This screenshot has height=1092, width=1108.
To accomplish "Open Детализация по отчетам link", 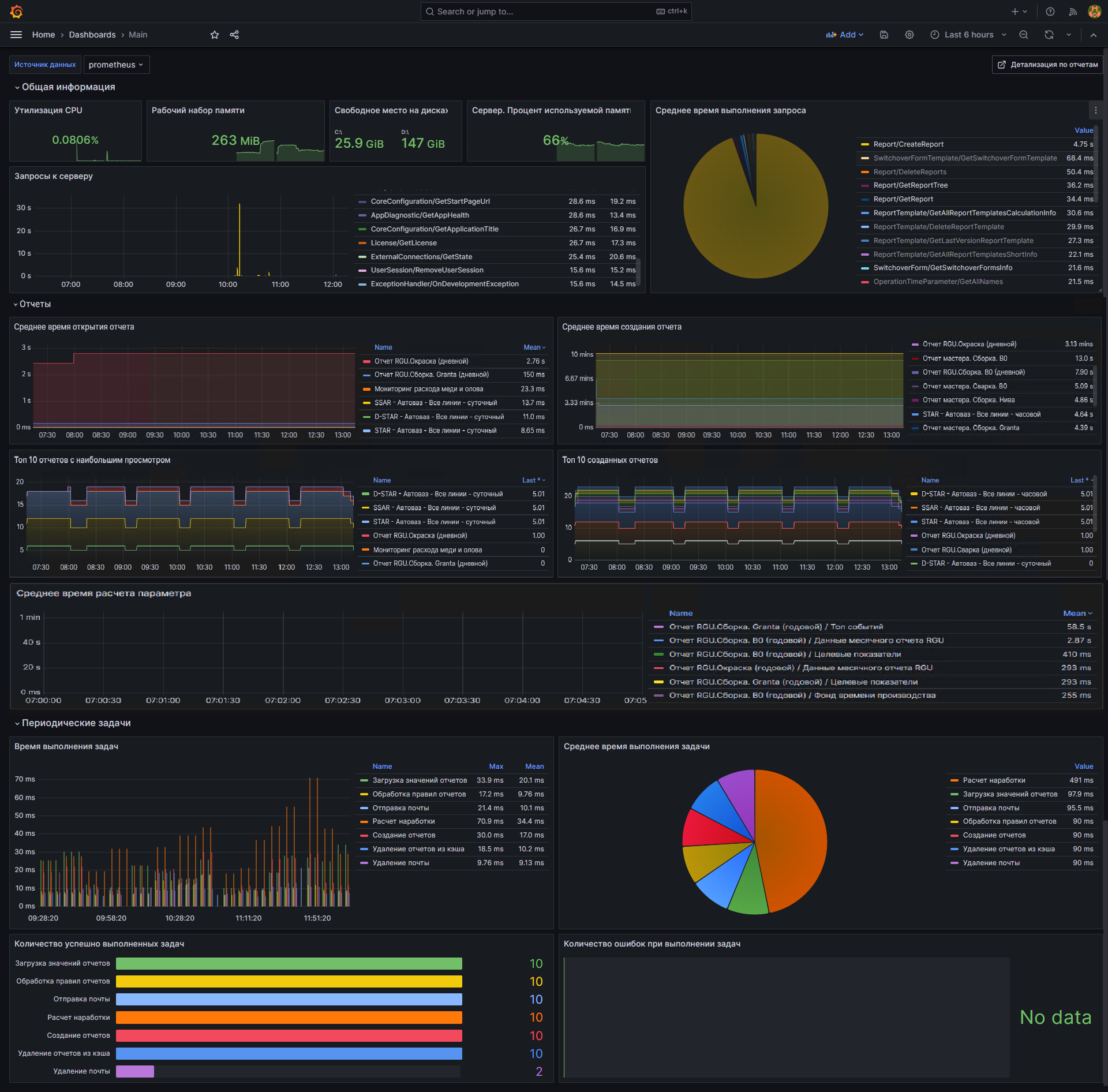I will [1047, 65].
